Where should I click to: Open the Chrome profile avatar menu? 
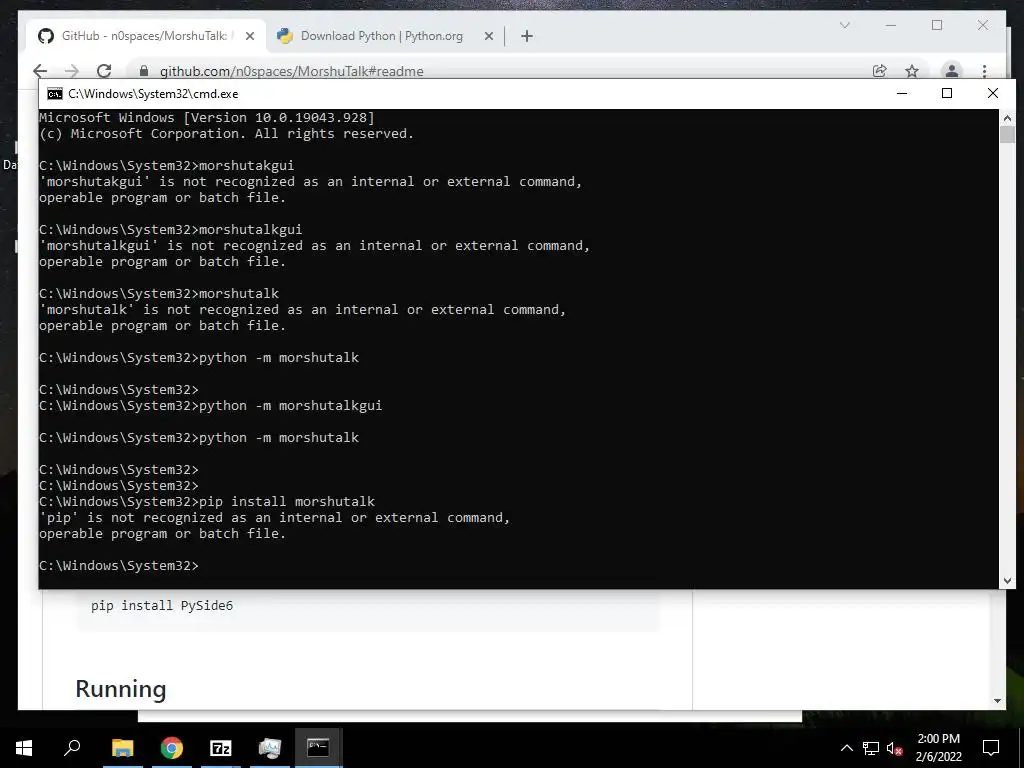coord(952,70)
